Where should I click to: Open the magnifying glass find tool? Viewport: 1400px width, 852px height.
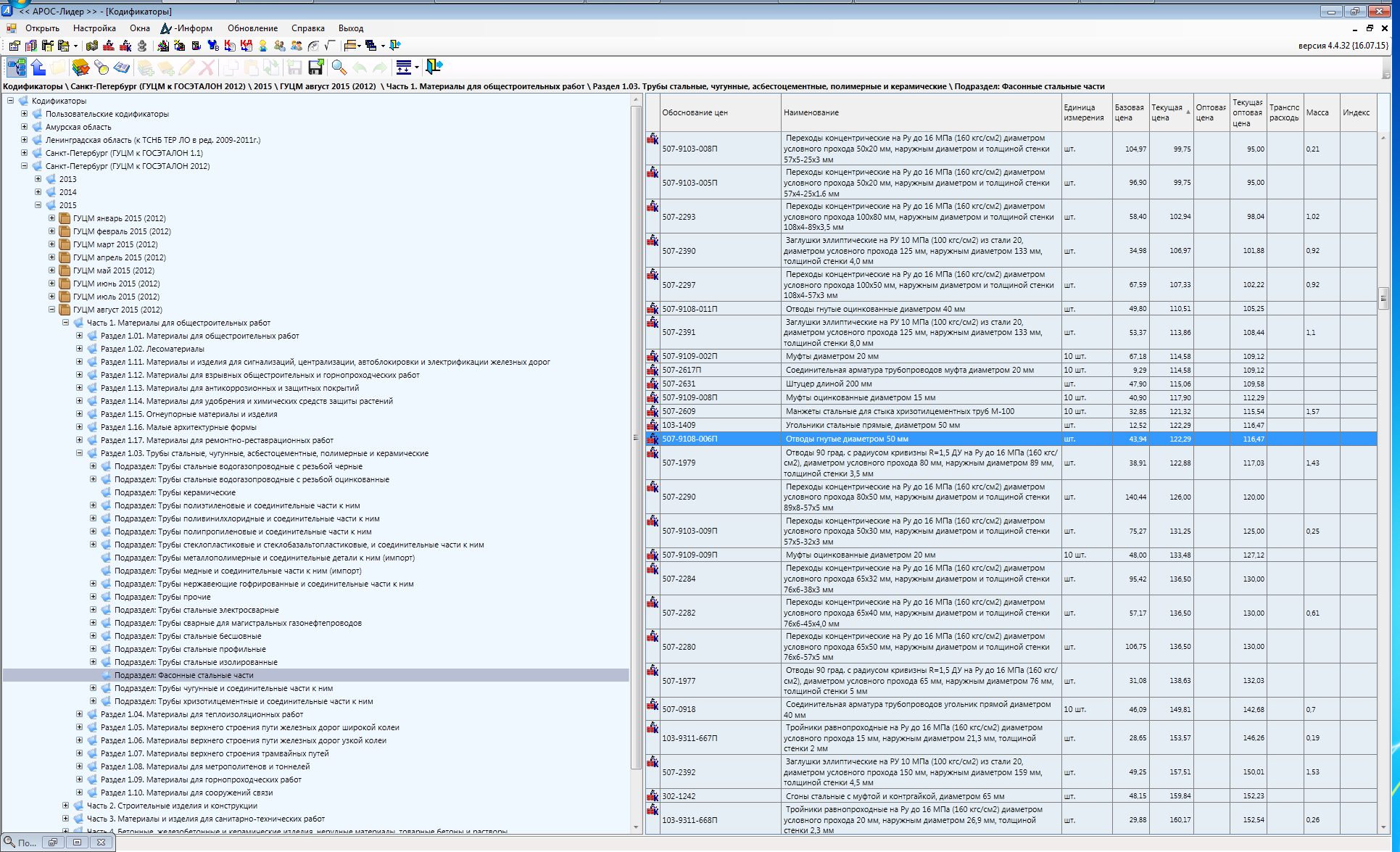point(339,67)
